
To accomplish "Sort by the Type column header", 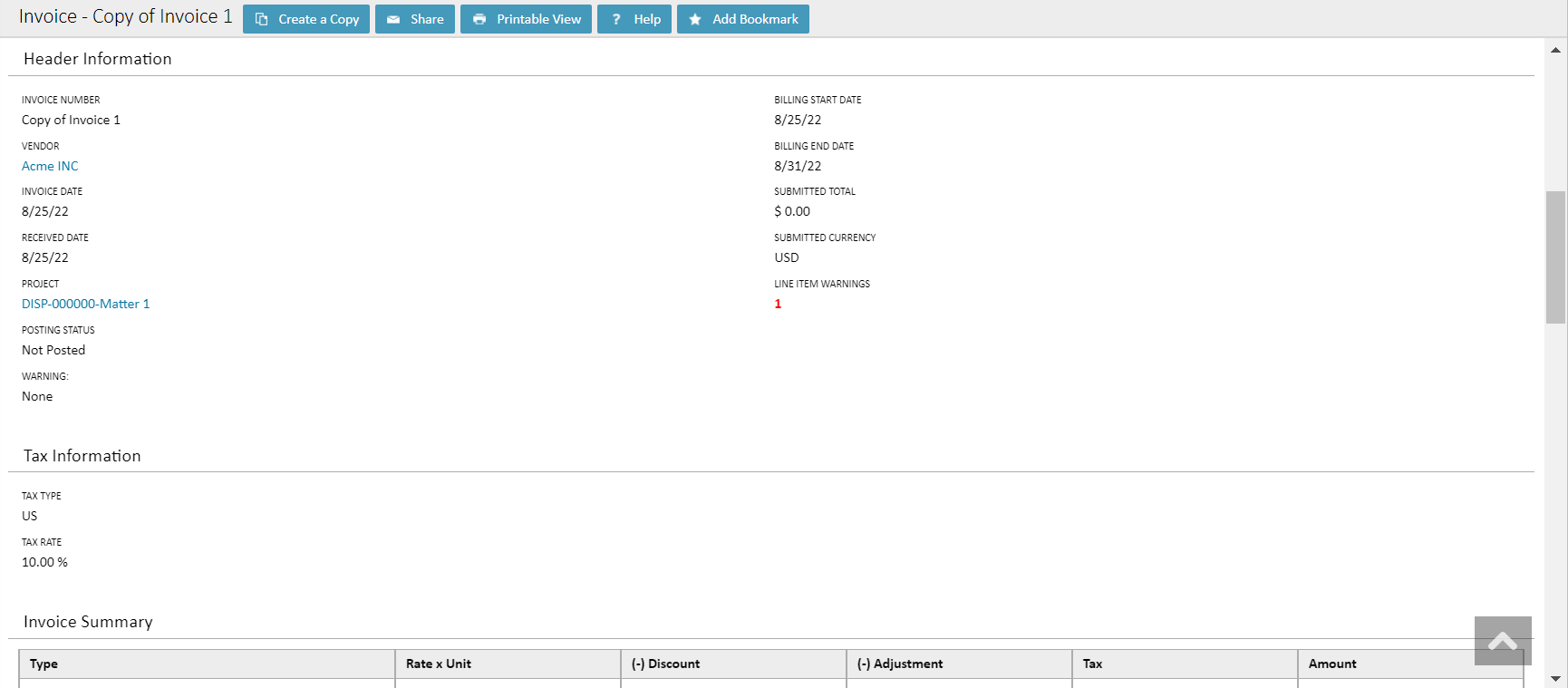I will (x=44, y=664).
